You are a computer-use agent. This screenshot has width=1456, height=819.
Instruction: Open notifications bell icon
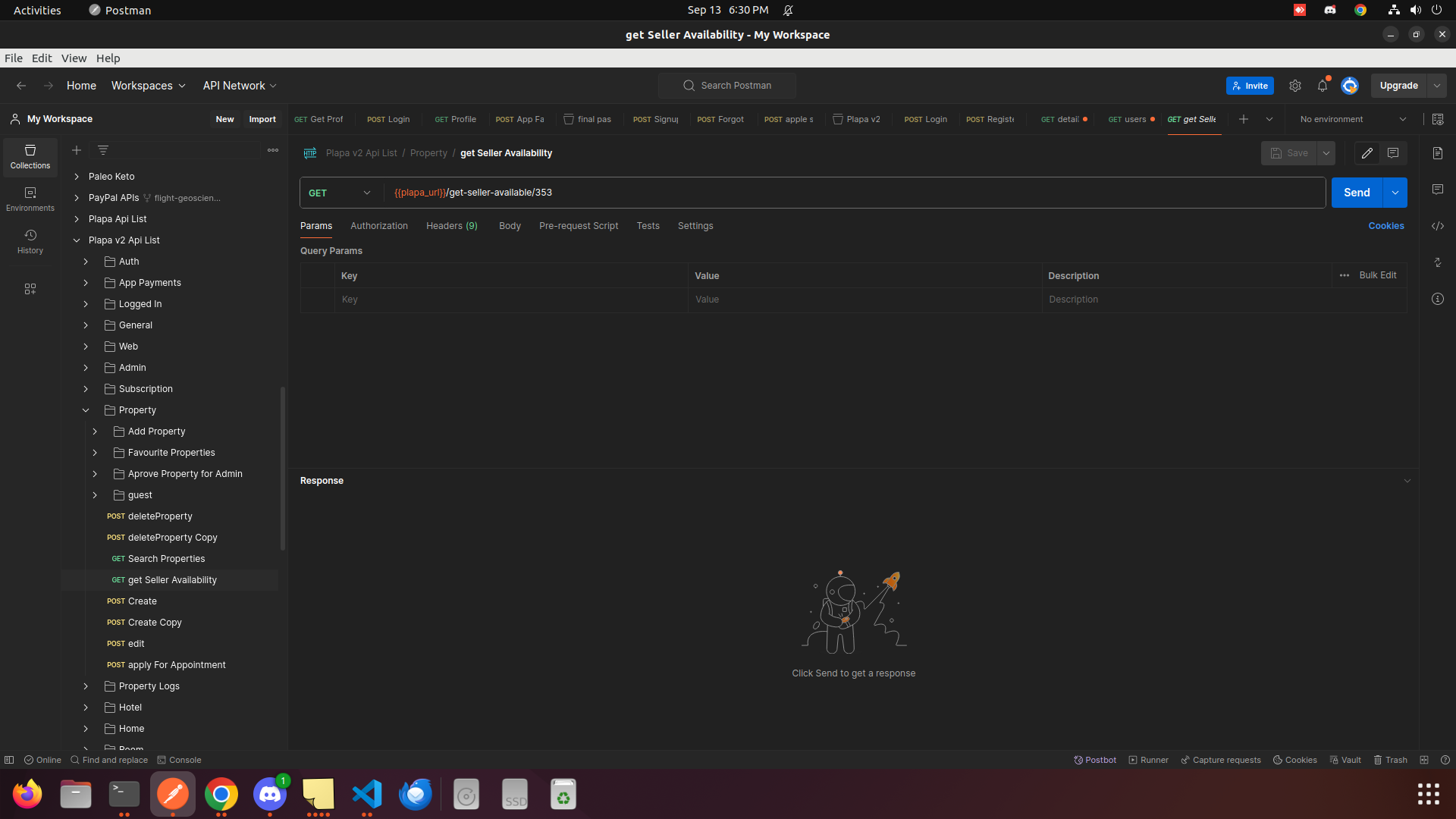click(x=1323, y=86)
